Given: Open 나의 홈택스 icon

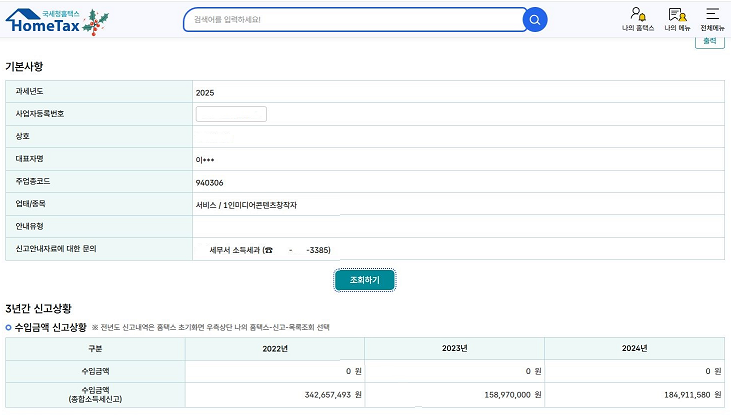Looking at the screenshot, I should tap(638, 20).
